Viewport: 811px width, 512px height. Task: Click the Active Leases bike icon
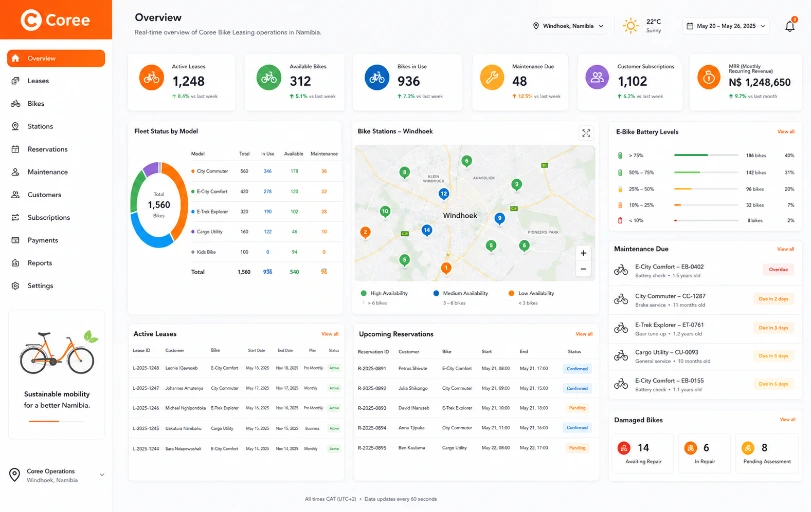click(x=151, y=78)
